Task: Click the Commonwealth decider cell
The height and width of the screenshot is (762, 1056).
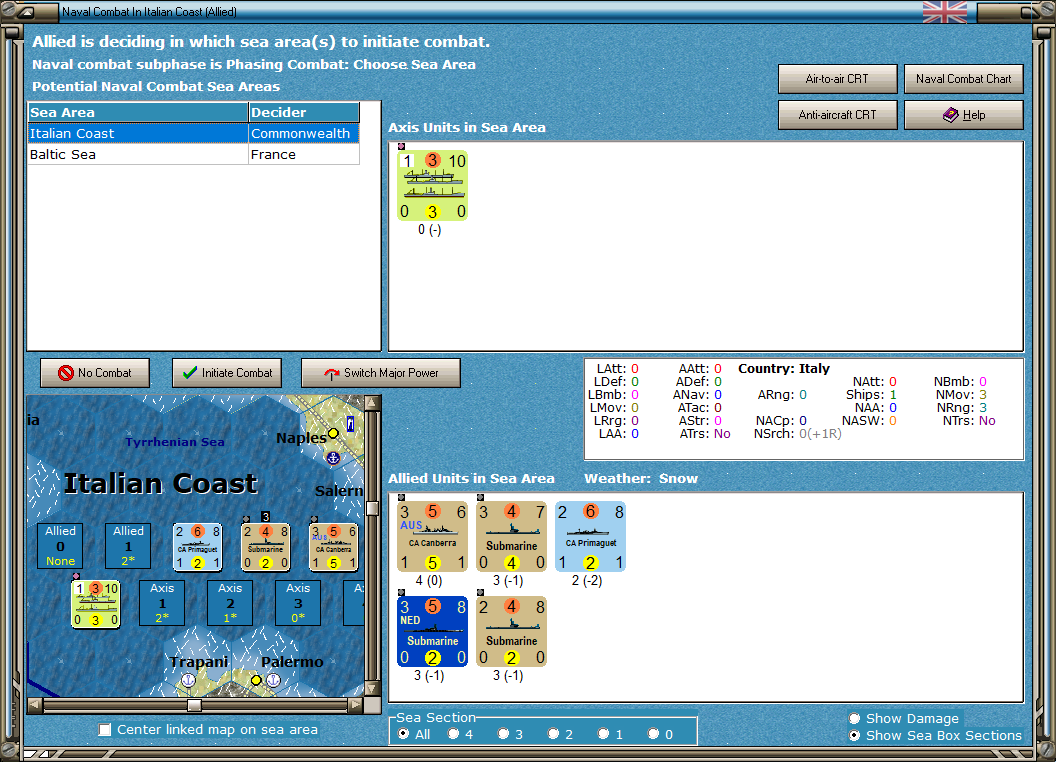Action: [304, 133]
